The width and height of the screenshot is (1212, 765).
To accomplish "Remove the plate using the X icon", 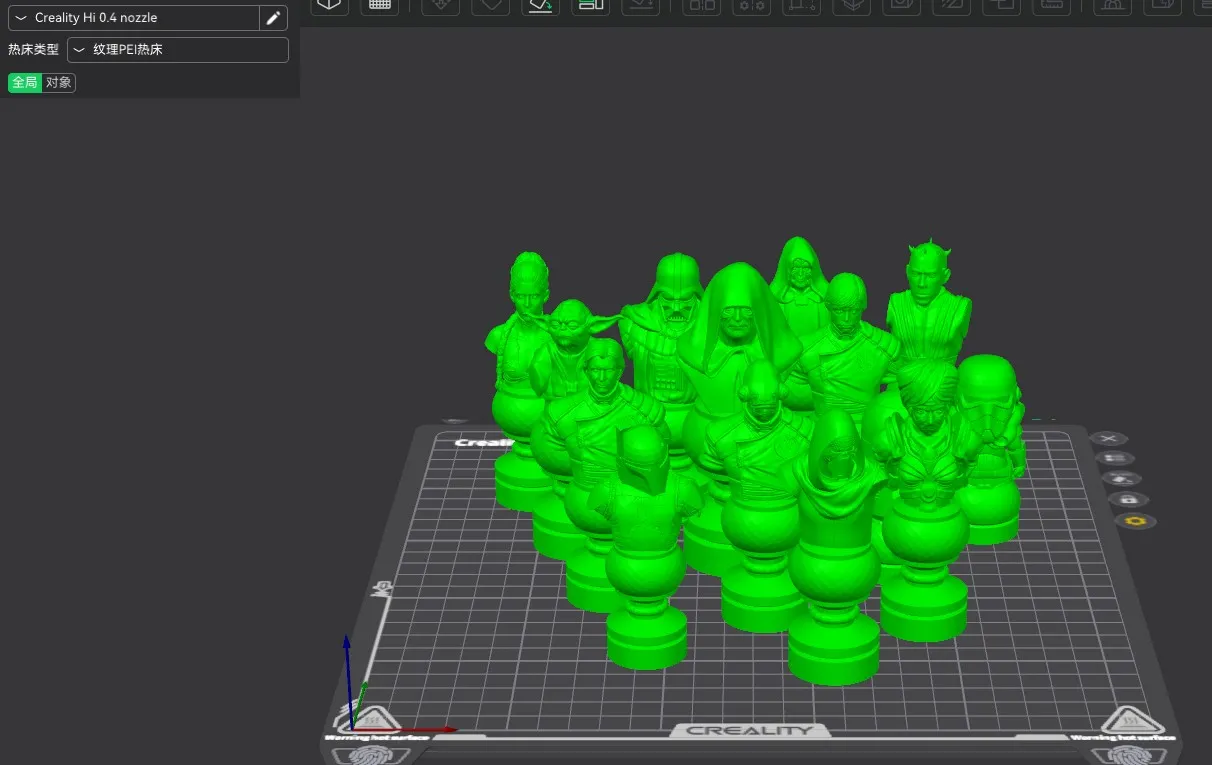I will [x=1108, y=438].
